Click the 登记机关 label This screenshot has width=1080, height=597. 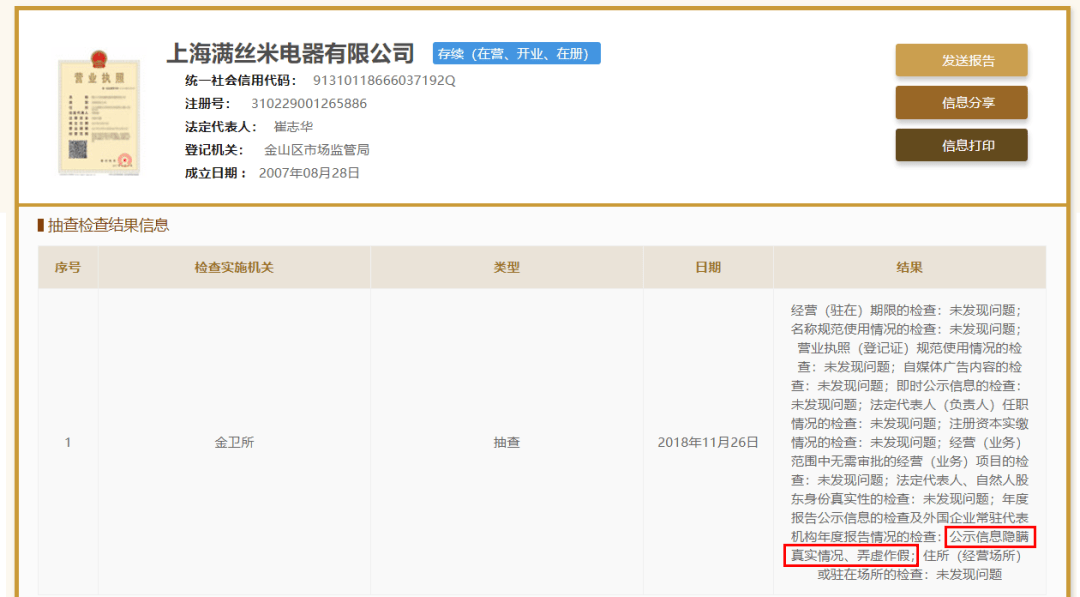click(x=214, y=149)
